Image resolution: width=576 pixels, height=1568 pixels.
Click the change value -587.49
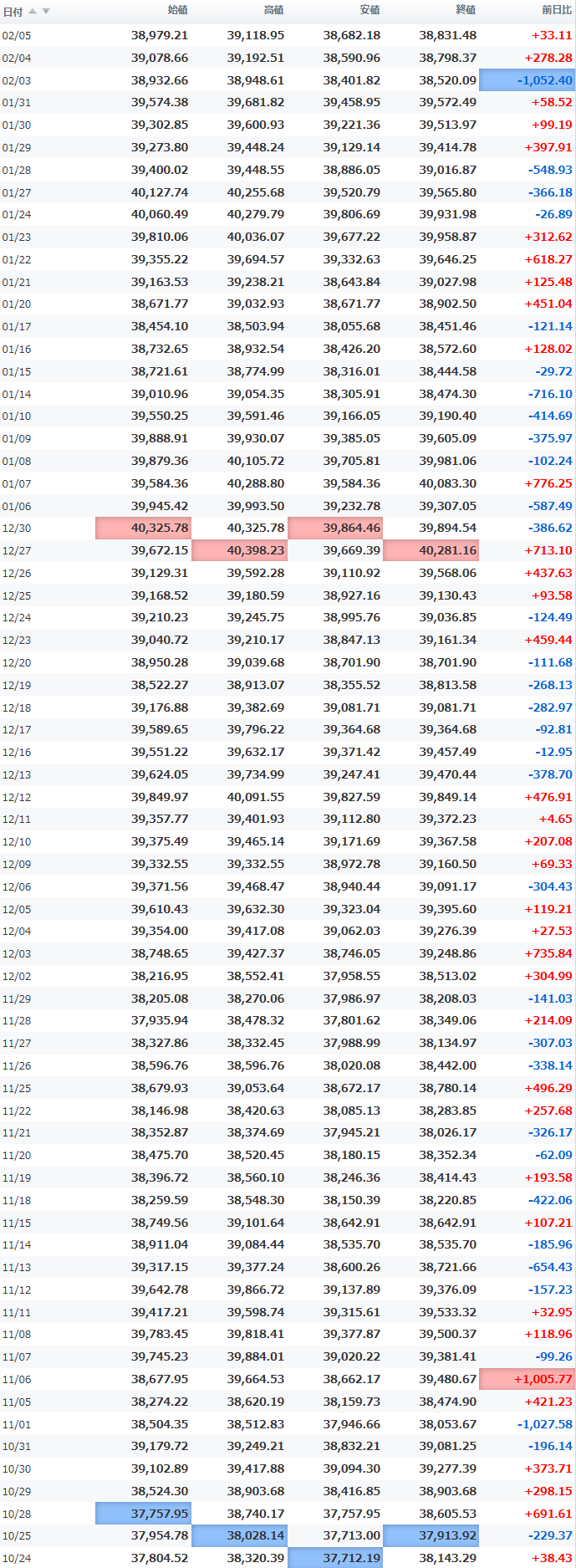[x=550, y=506]
